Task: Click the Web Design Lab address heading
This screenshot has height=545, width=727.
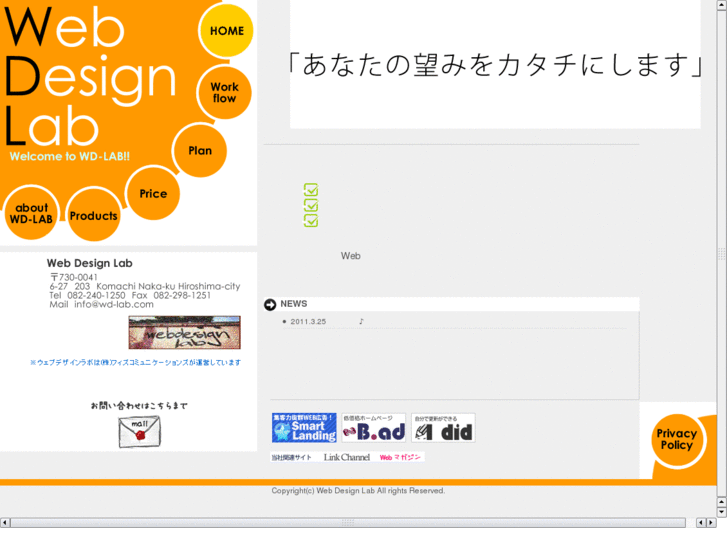Action: [89, 263]
